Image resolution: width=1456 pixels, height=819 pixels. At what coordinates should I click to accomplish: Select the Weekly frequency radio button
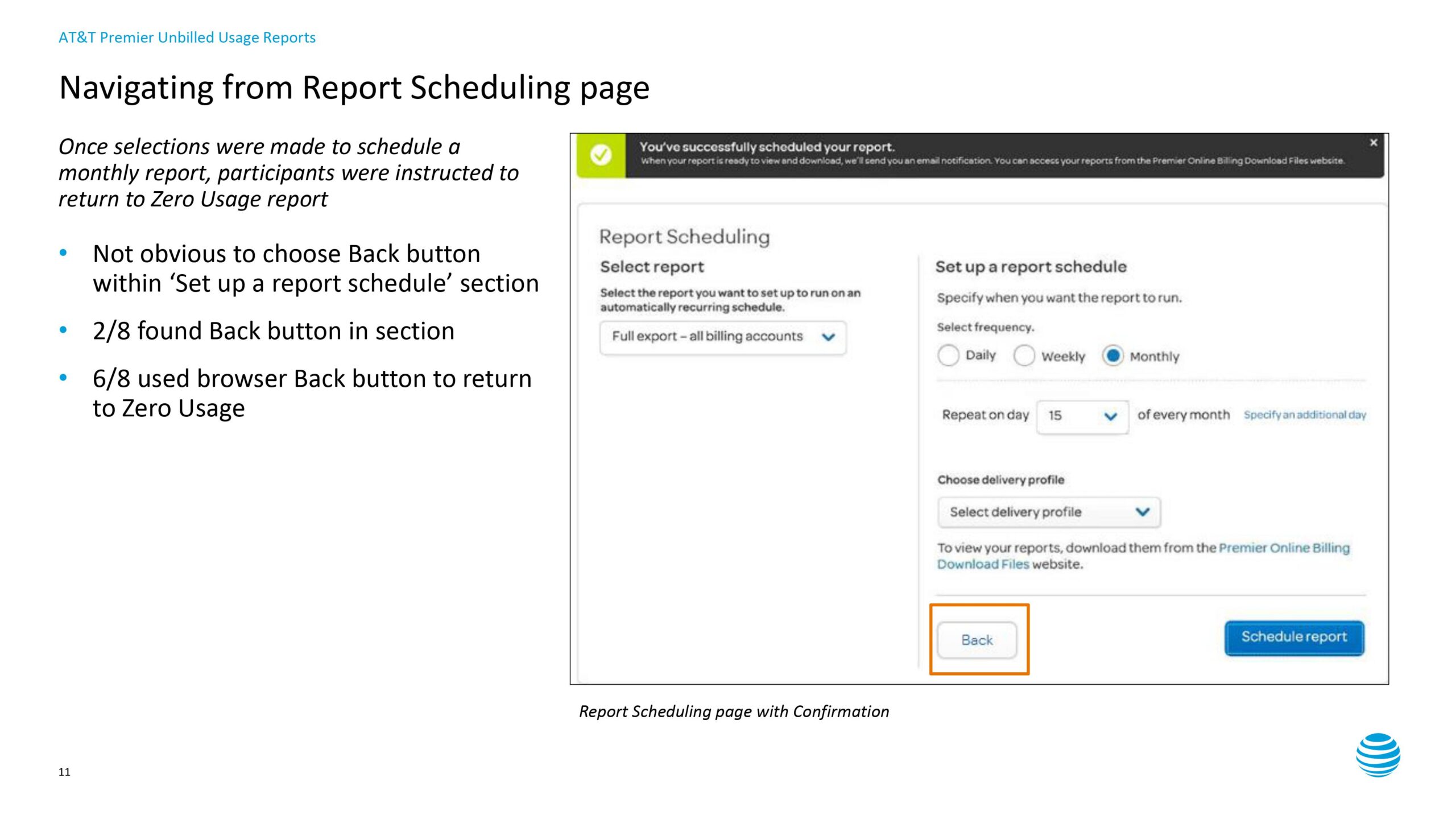pyautogui.click(x=1024, y=356)
